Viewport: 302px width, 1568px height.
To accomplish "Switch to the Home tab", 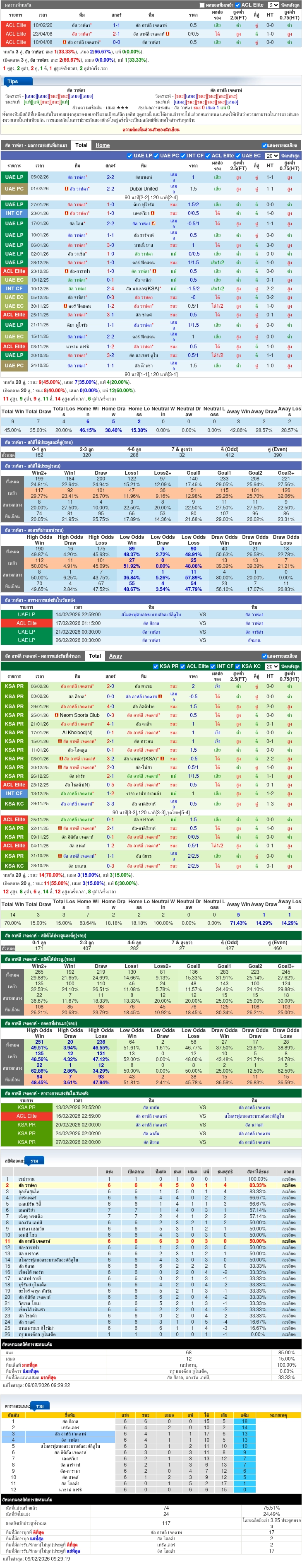I will coord(103,145).
